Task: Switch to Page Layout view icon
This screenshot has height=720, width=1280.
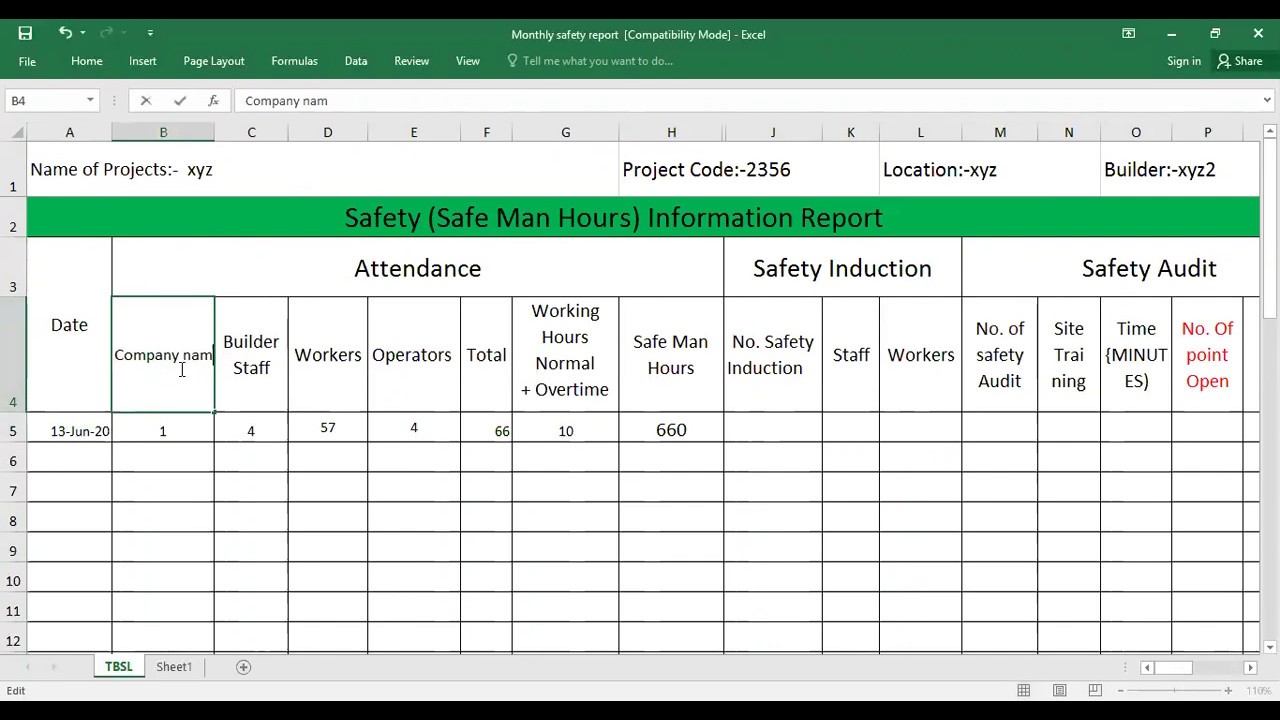Action: [1060, 691]
